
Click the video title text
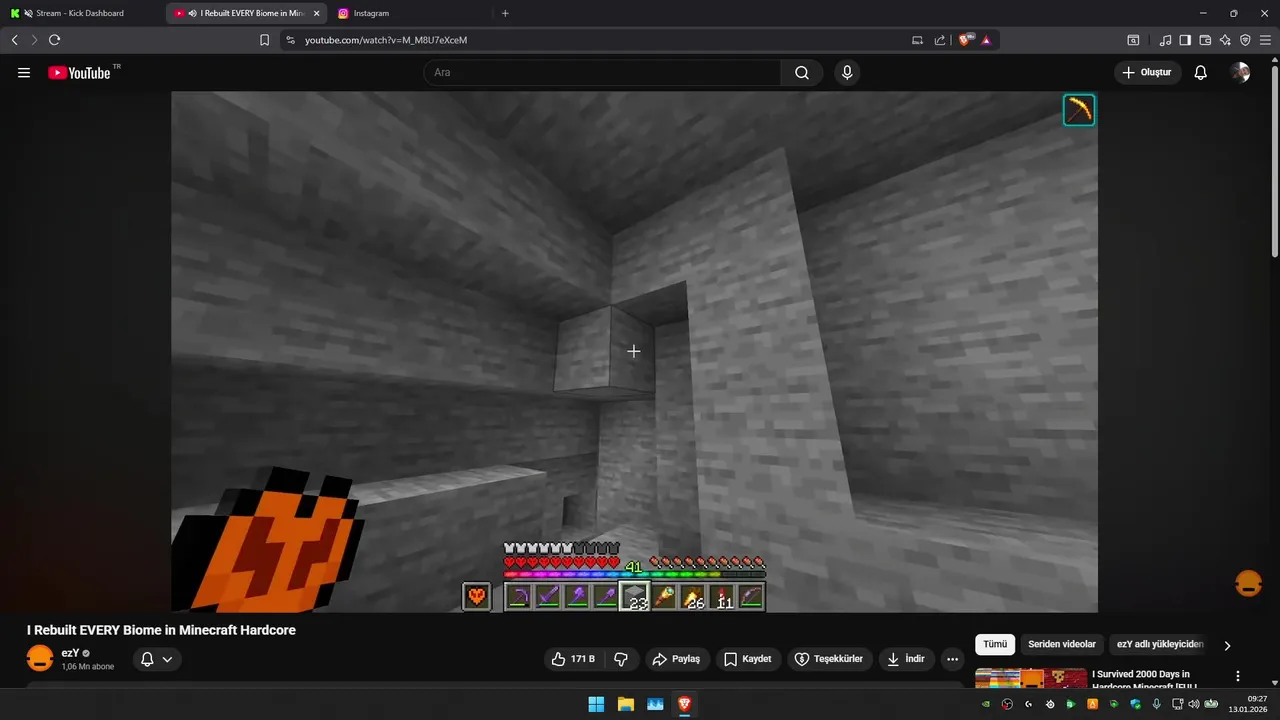click(161, 630)
